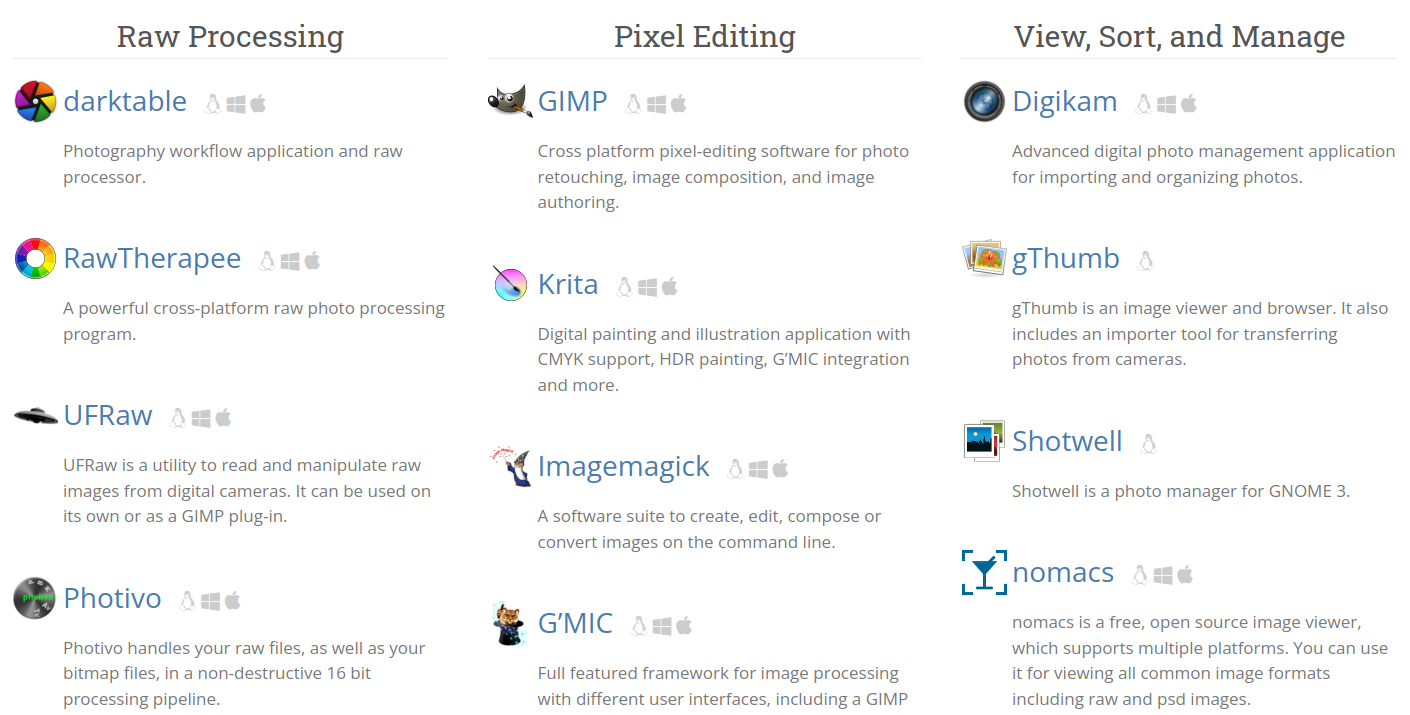Image resolution: width=1410 pixels, height=715 pixels.
Task: Click the Photivo dial logo icon
Action: tap(35, 598)
